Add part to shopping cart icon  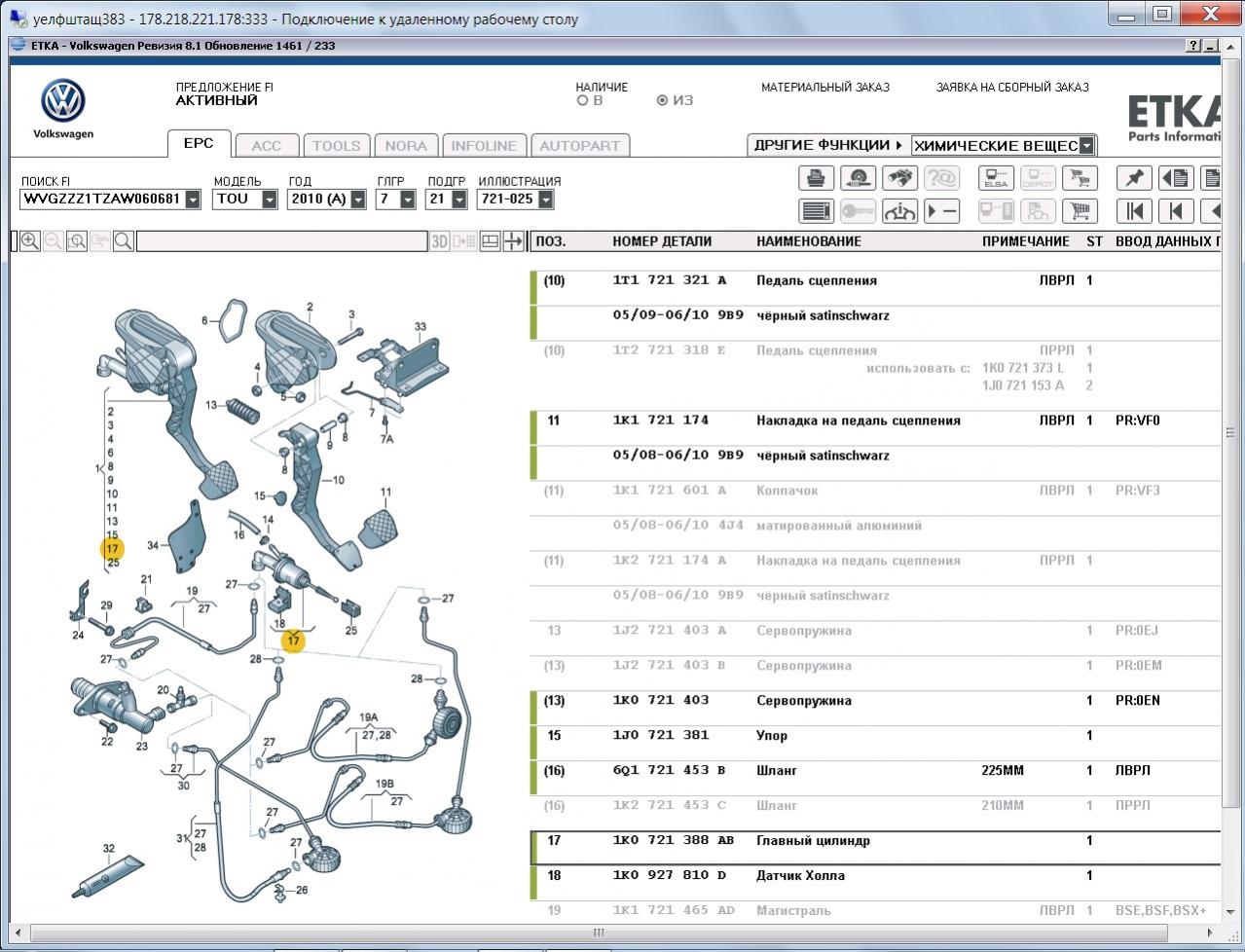coord(1080,210)
